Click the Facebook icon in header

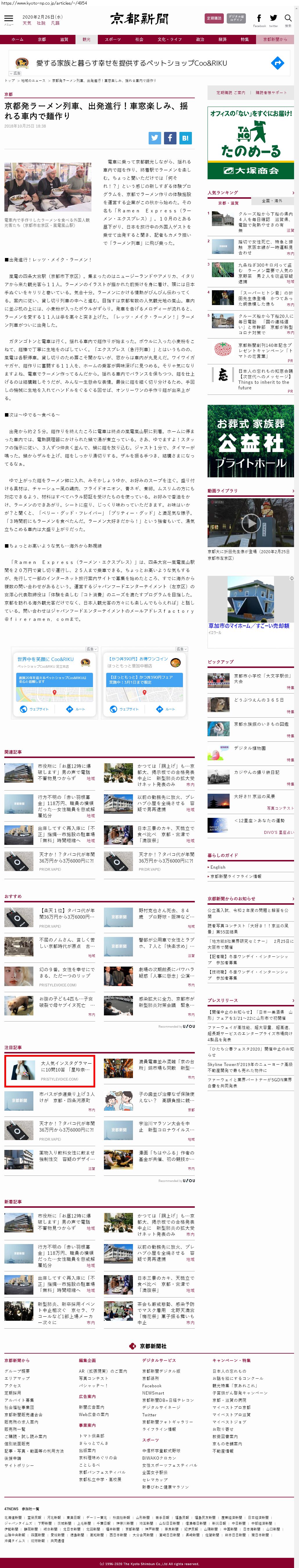(259, 19)
